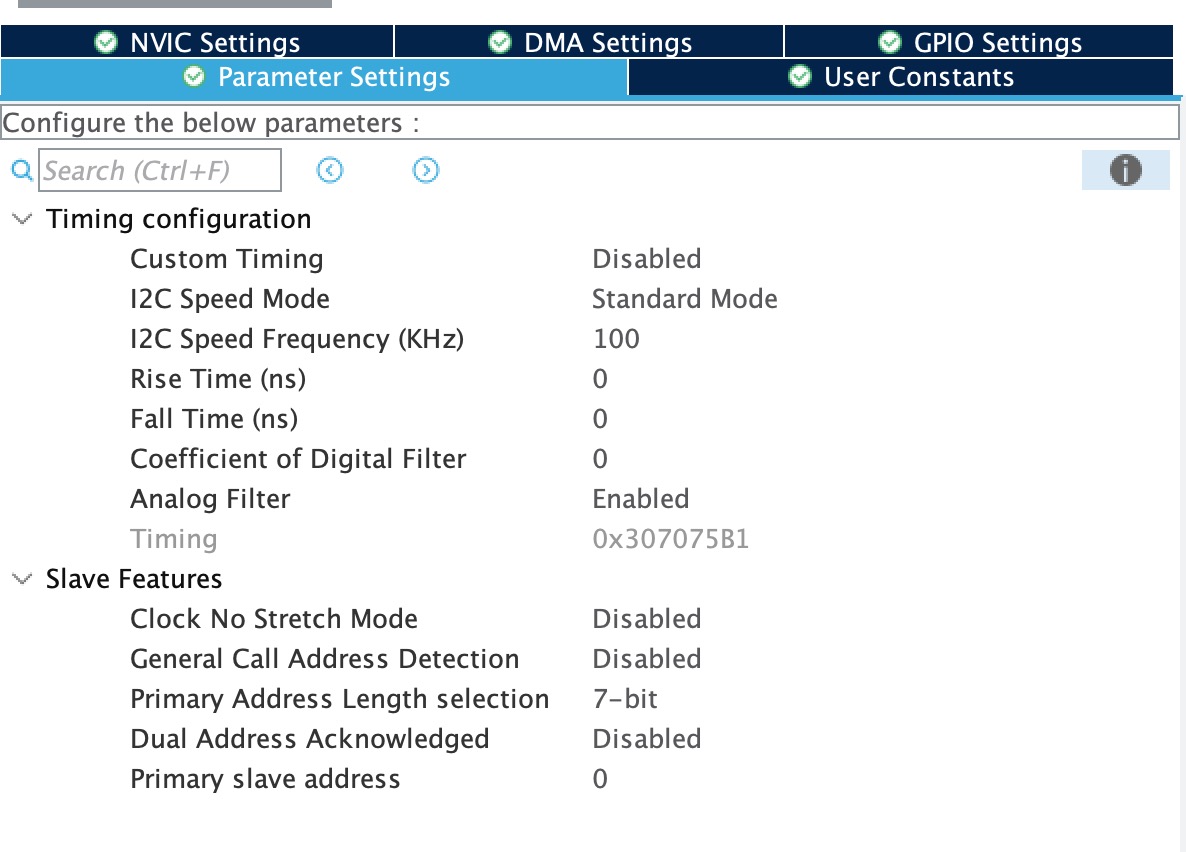Select the Custom Timing label
The height and width of the screenshot is (852, 1186).
227,259
